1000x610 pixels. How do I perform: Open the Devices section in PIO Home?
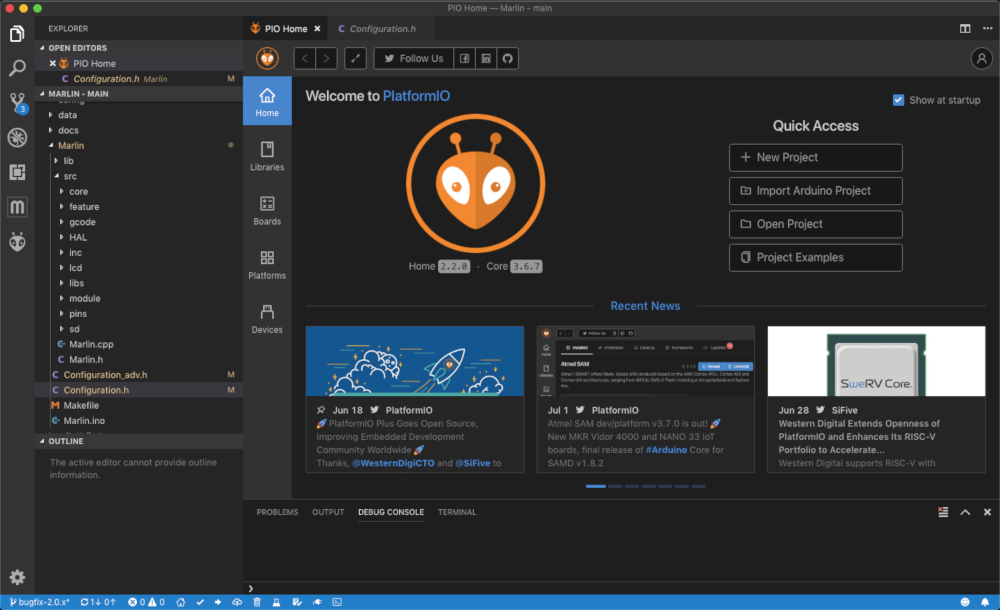(x=267, y=318)
